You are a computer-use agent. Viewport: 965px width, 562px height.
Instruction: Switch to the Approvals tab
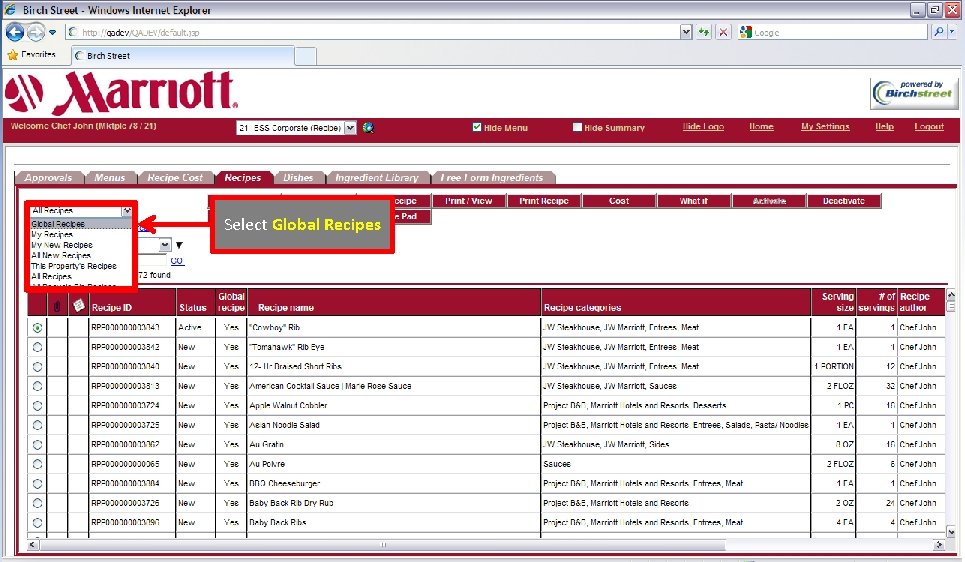pos(48,177)
